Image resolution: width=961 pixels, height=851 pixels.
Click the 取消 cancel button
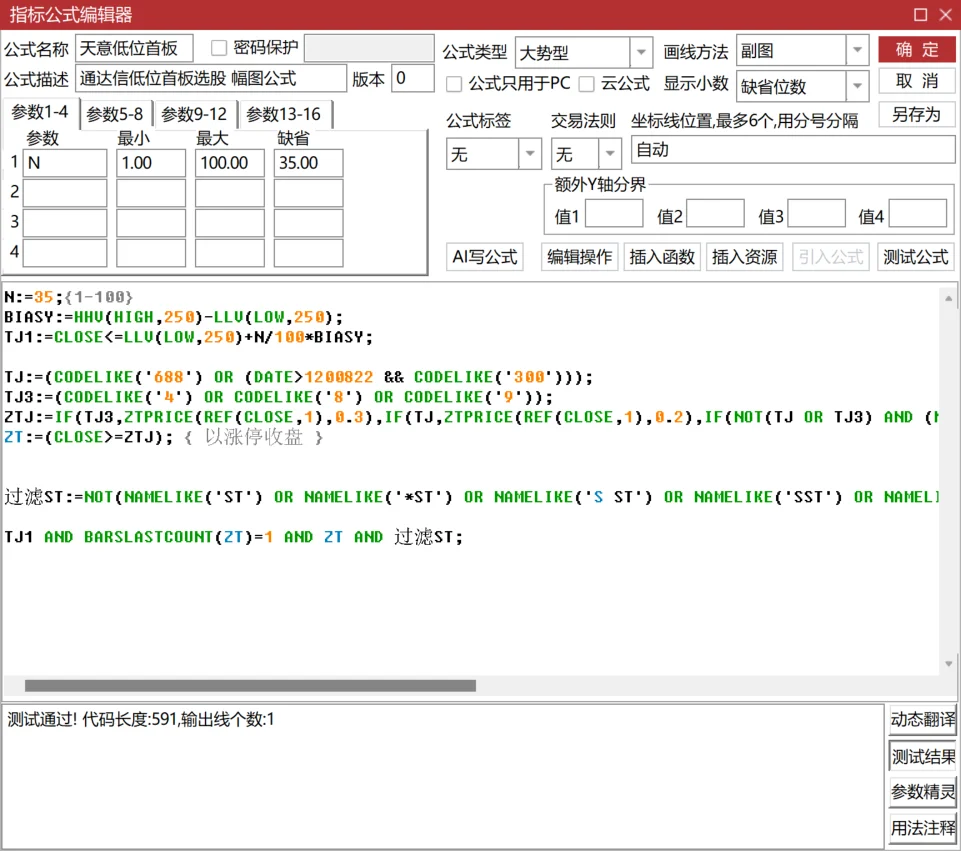click(916, 81)
